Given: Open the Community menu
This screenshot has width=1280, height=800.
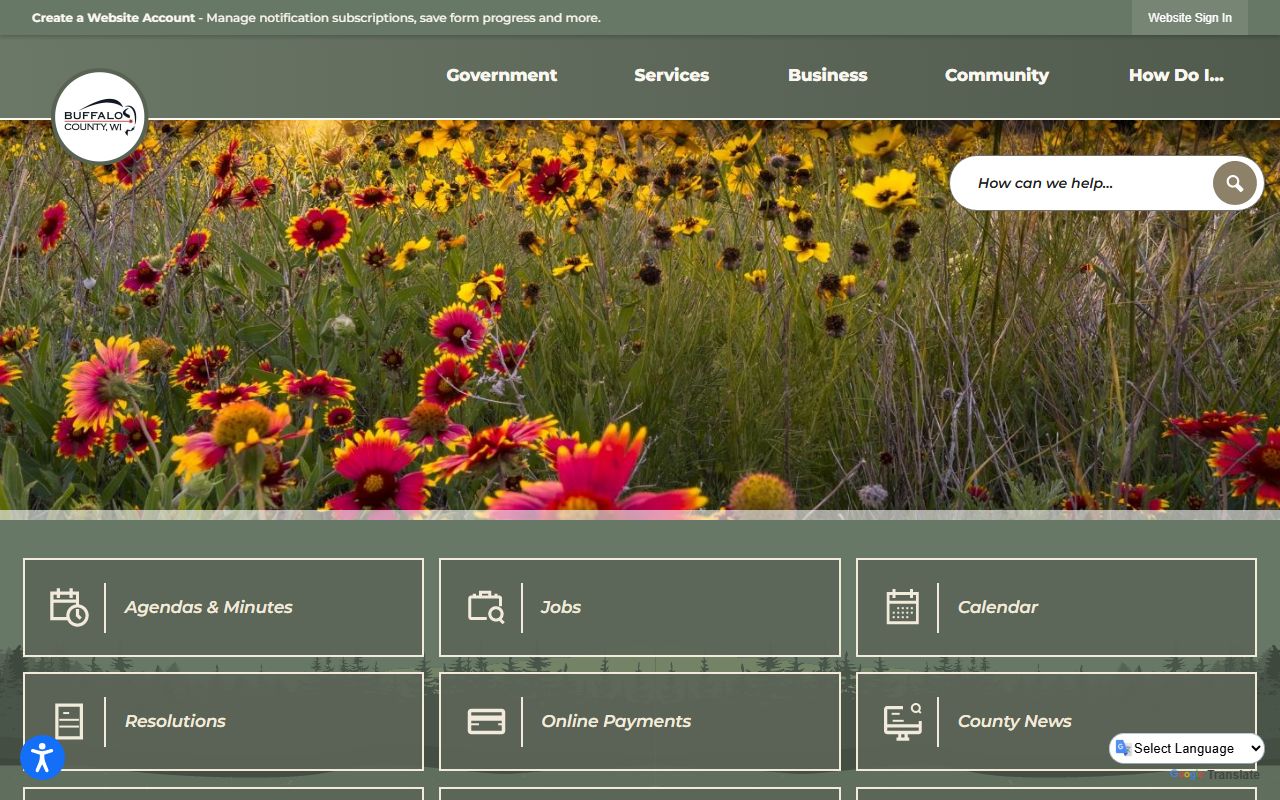Looking at the screenshot, I should tap(996, 75).
